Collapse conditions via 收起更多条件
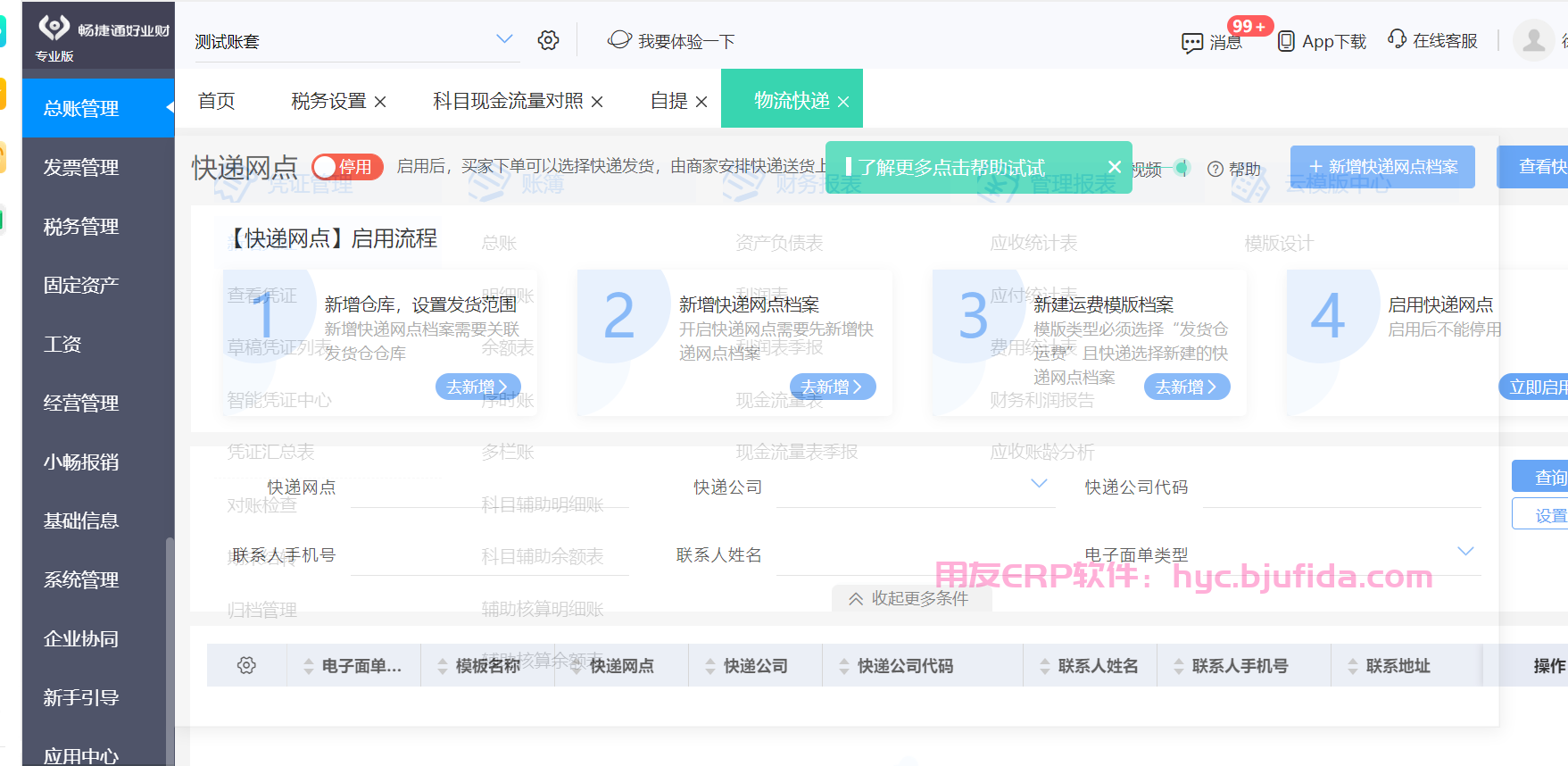Screen dimensions: 1568x766 click(910, 598)
